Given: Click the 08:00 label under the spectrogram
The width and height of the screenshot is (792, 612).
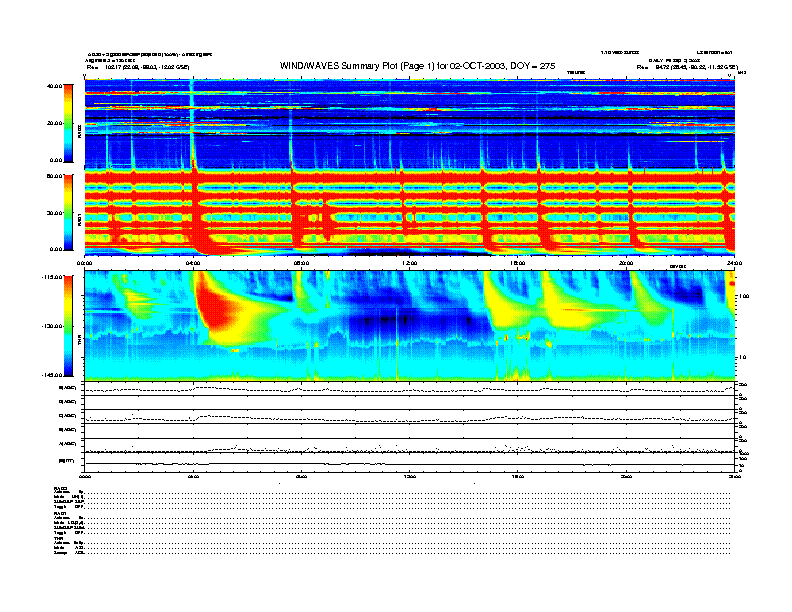Looking at the screenshot, I should click(301, 263).
